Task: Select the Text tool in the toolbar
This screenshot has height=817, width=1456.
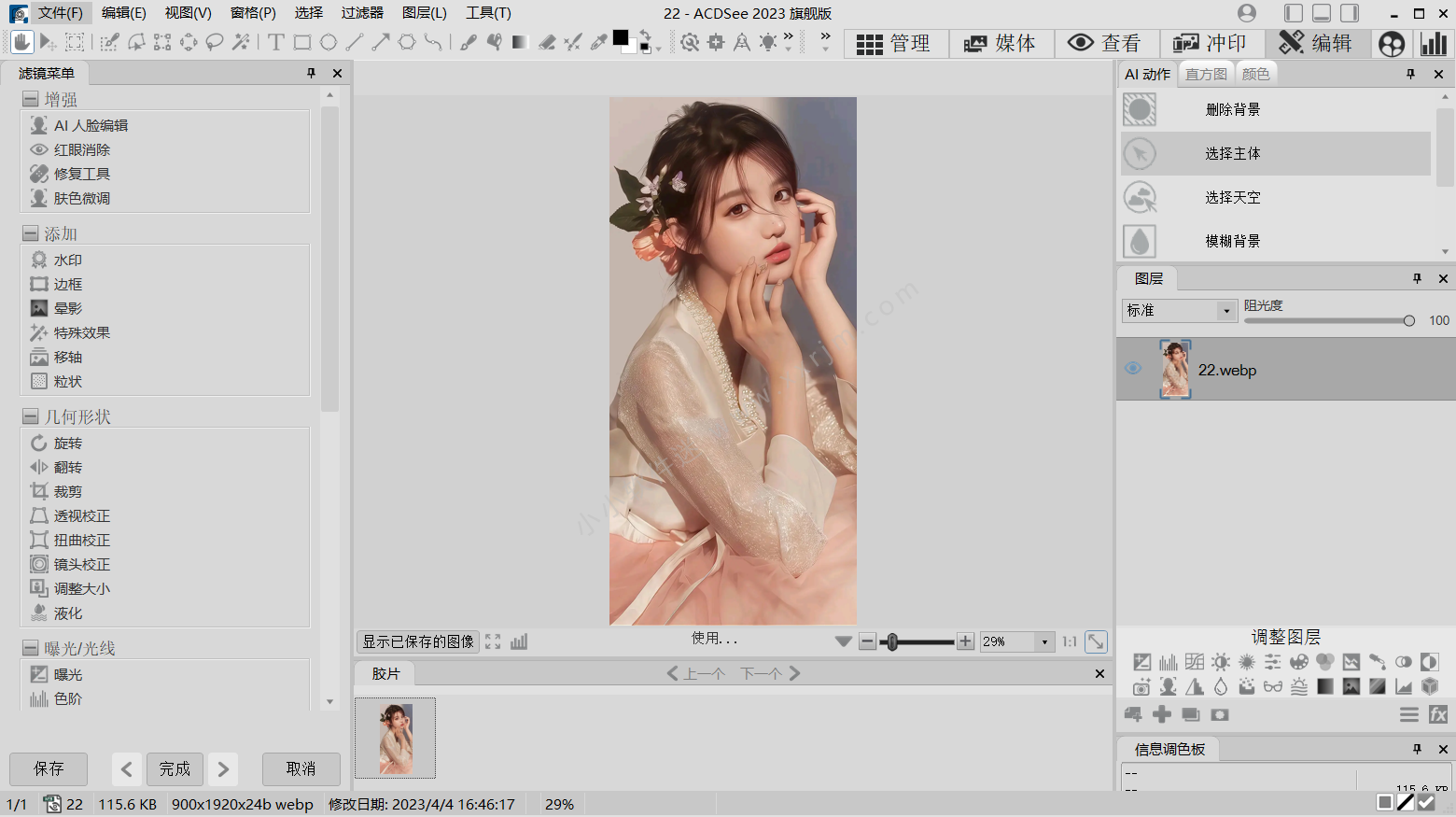Action: click(276, 42)
